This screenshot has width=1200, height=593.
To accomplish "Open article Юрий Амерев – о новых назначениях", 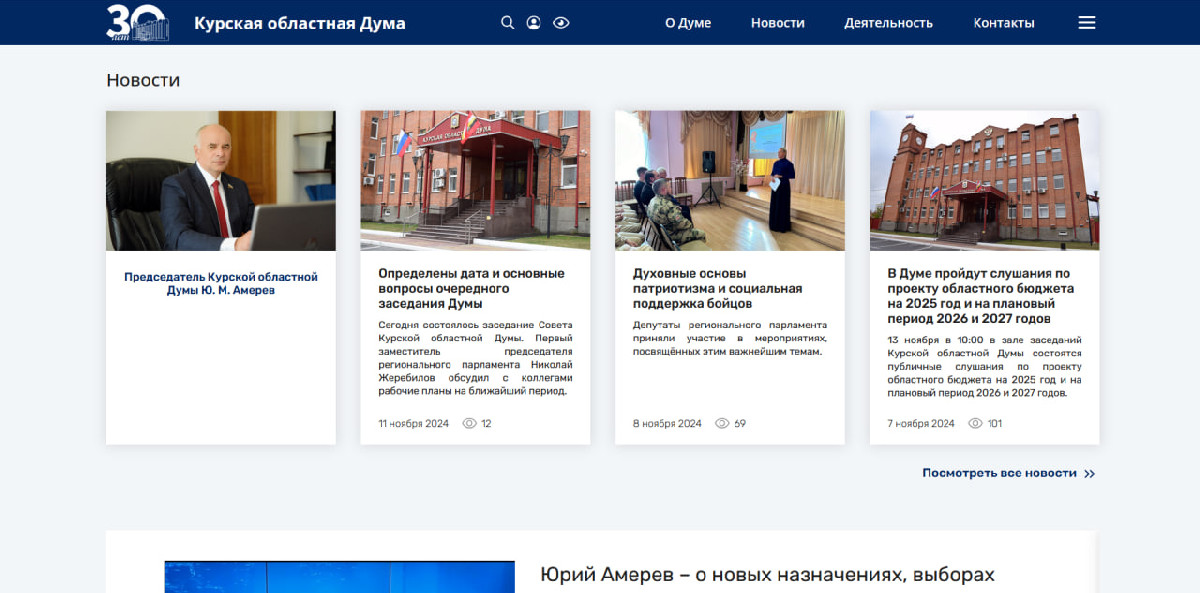I will pyautogui.click(x=767, y=574).
